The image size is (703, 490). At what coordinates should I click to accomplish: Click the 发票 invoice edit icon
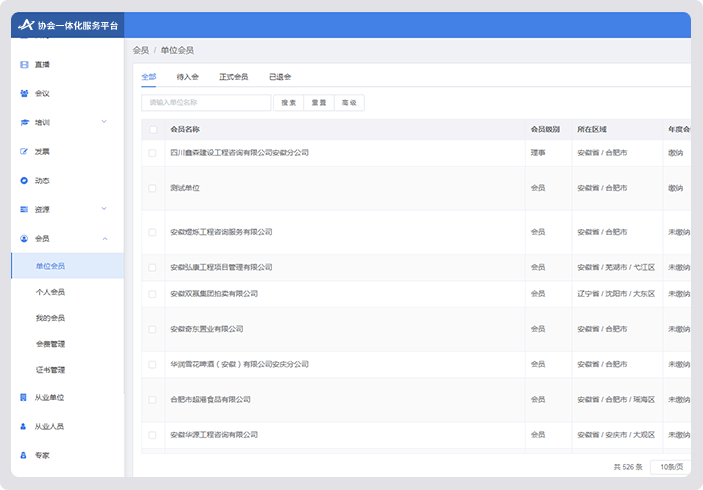24,151
